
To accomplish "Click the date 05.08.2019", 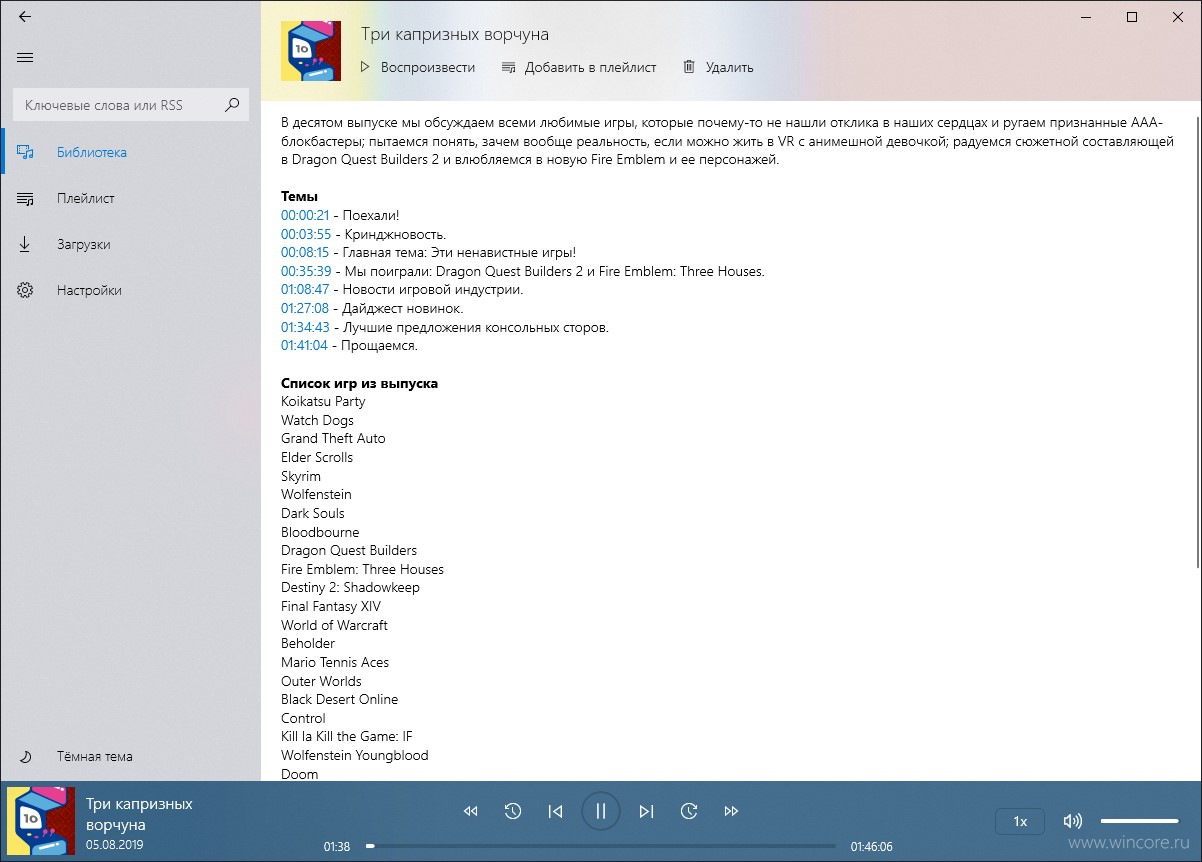I will [x=114, y=845].
